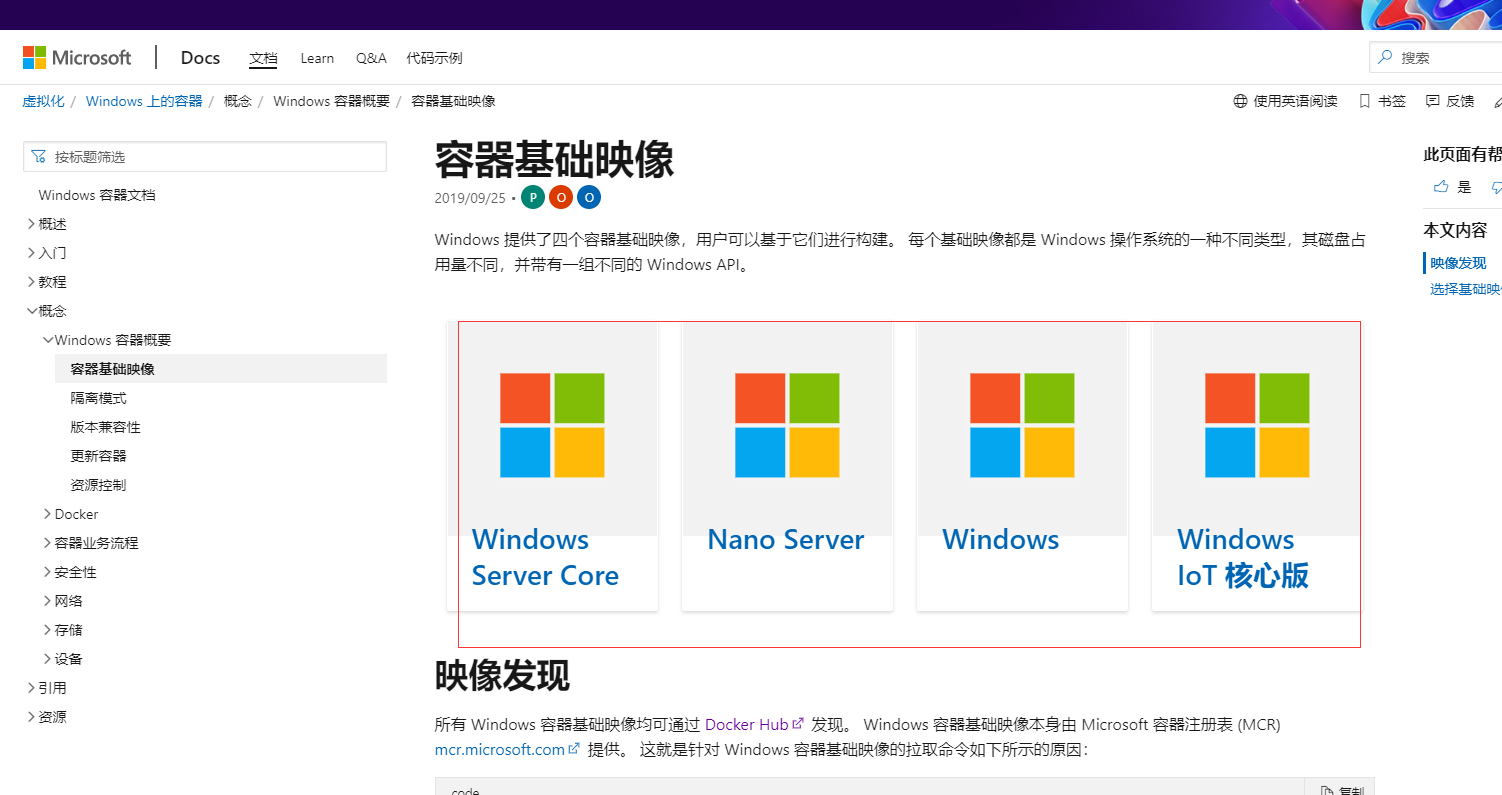Jump to 选择基础映像 in 本文内容

(x=1466, y=289)
